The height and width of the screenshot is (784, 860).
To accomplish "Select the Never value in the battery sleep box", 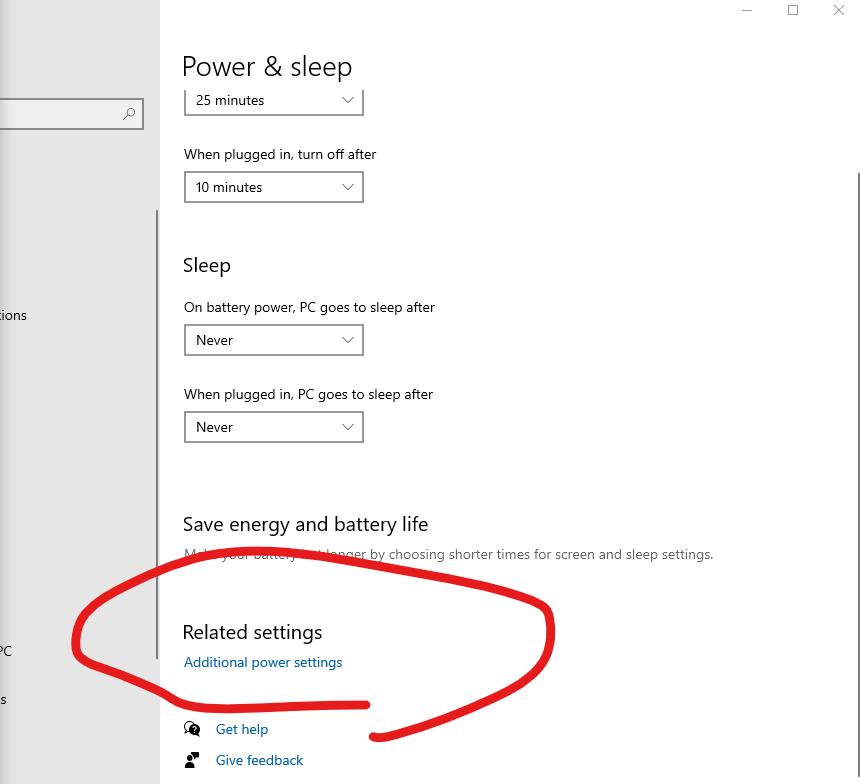I will (x=215, y=340).
